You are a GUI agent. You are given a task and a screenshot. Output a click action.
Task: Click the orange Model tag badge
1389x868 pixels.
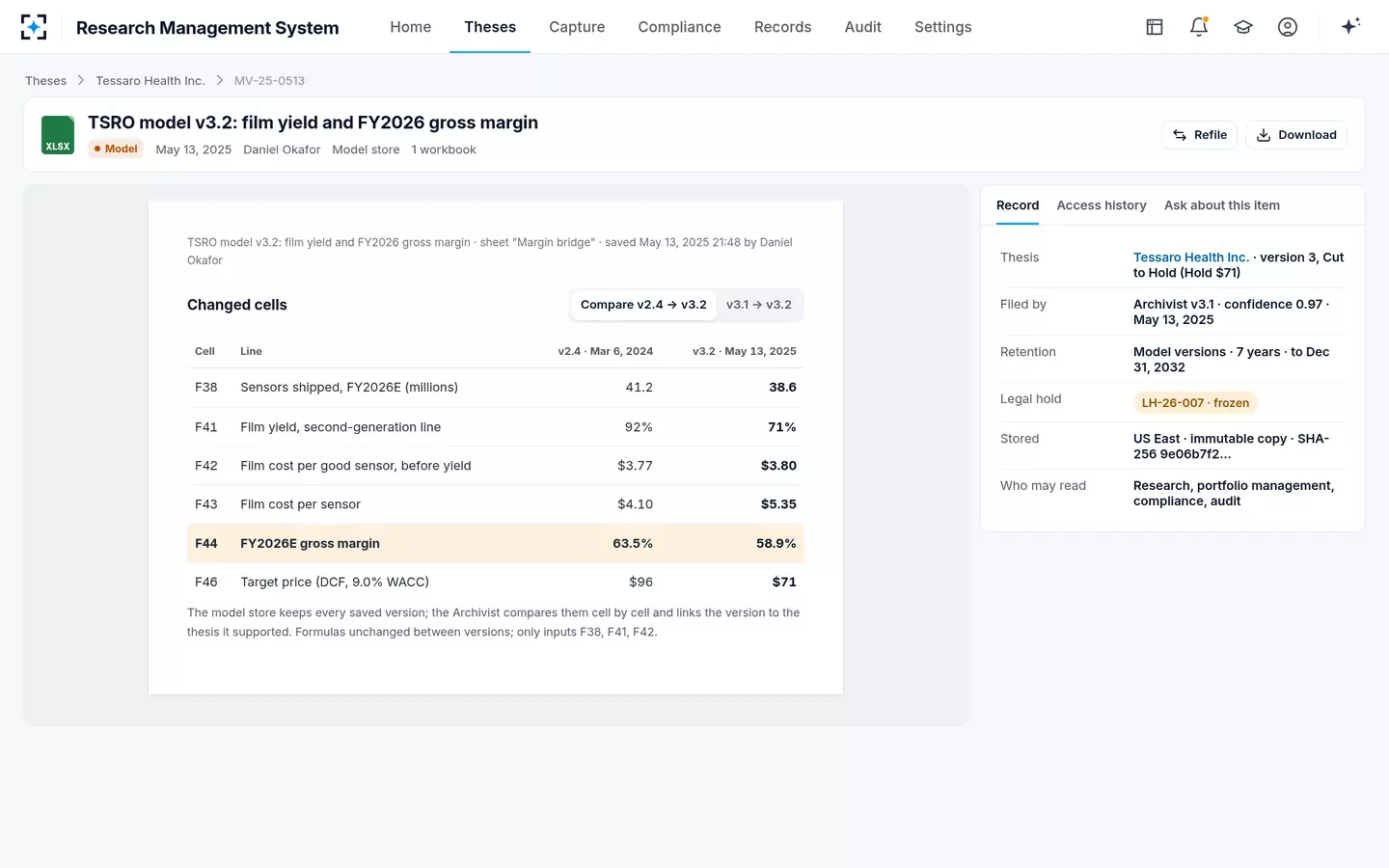[116, 149]
